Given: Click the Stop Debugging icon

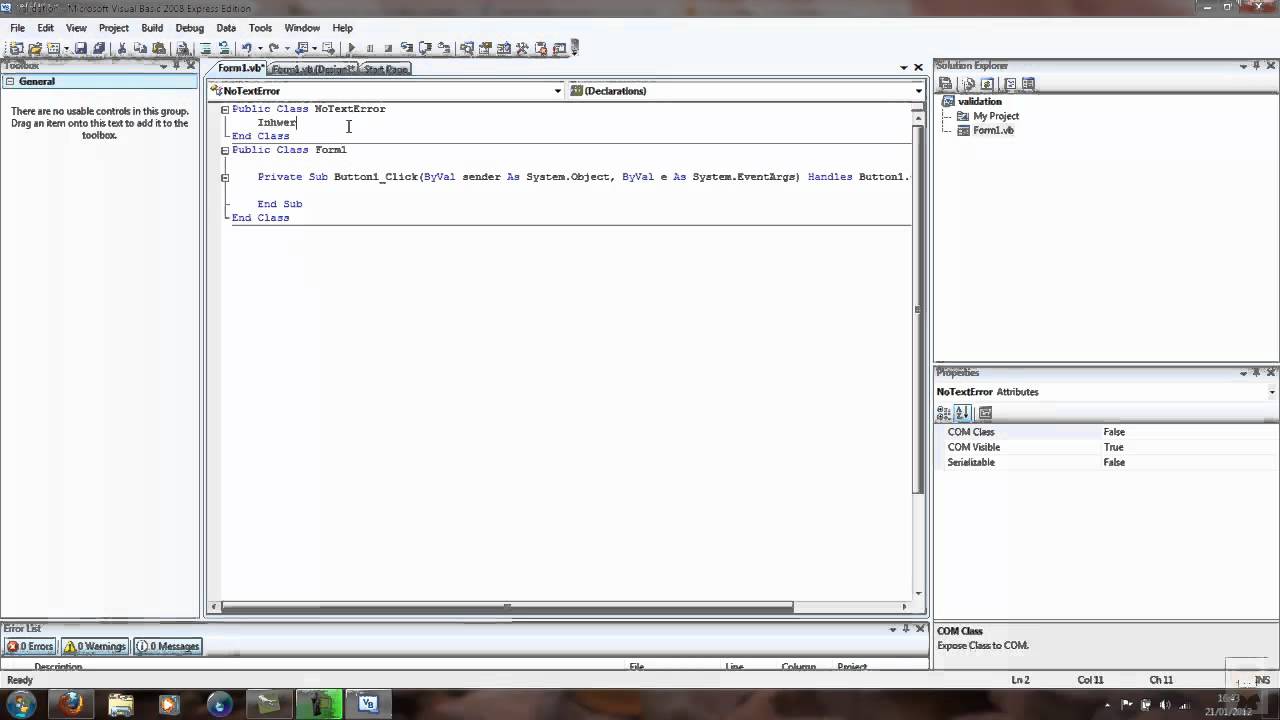Looking at the screenshot, I should coord(388,48).
